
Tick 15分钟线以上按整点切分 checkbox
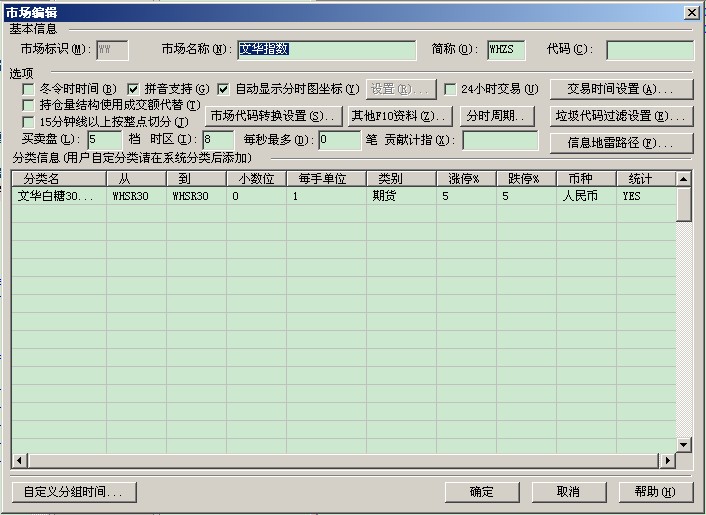[x=29, y=122]
